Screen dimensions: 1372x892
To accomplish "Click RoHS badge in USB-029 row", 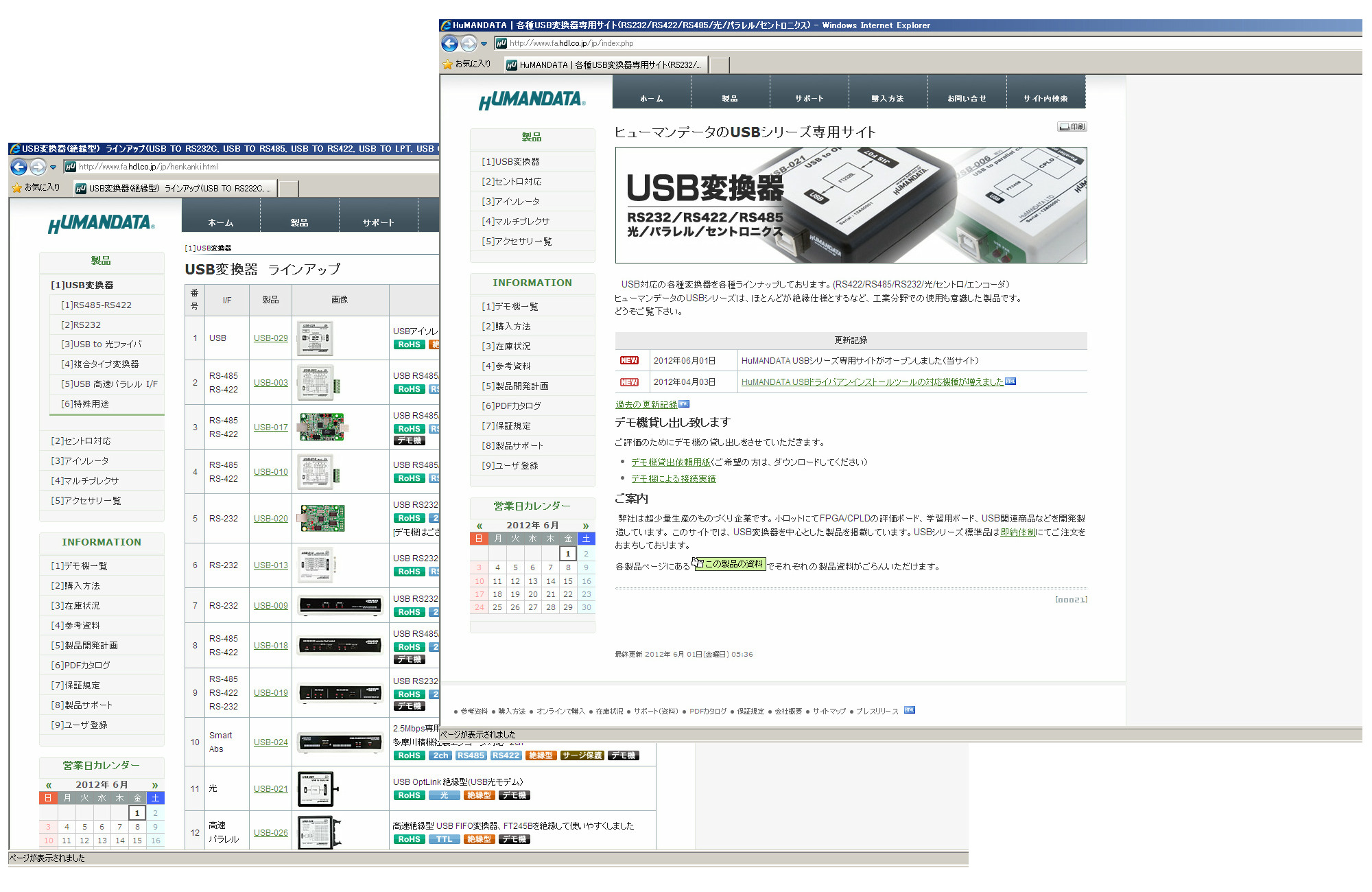I will click(x=409, y=345).
